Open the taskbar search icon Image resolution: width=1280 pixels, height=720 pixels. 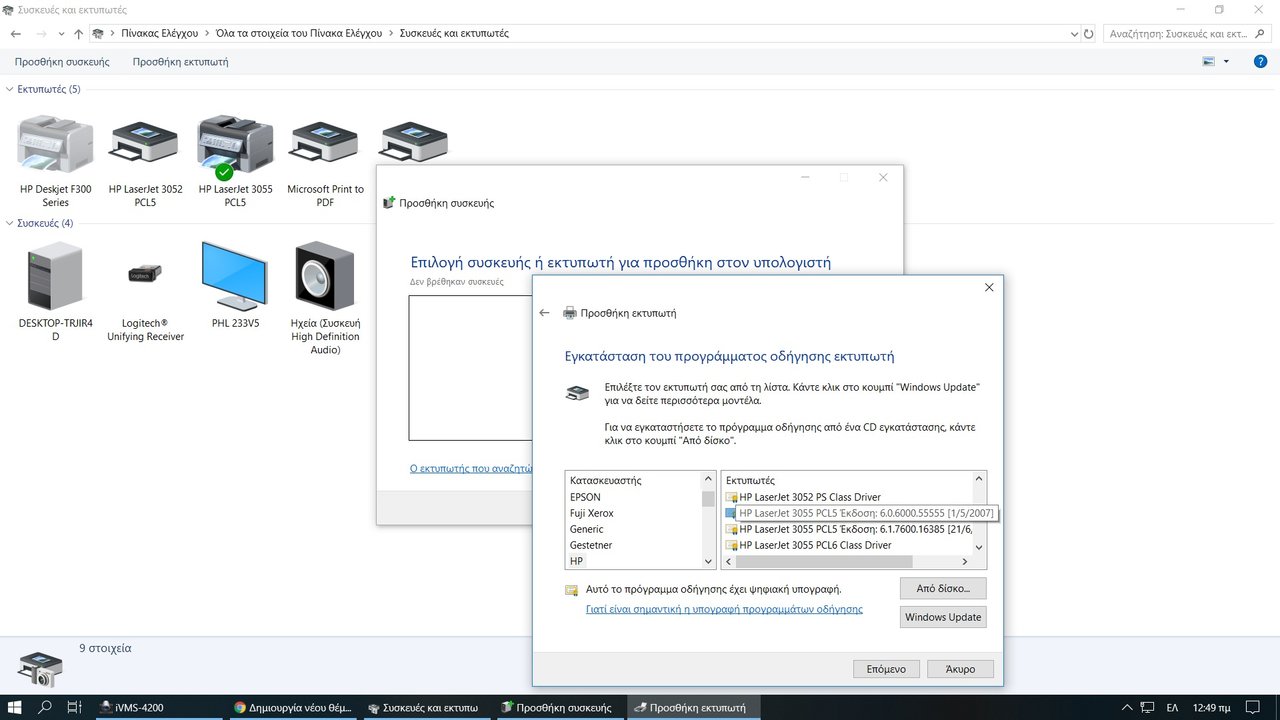coord(45,707)
